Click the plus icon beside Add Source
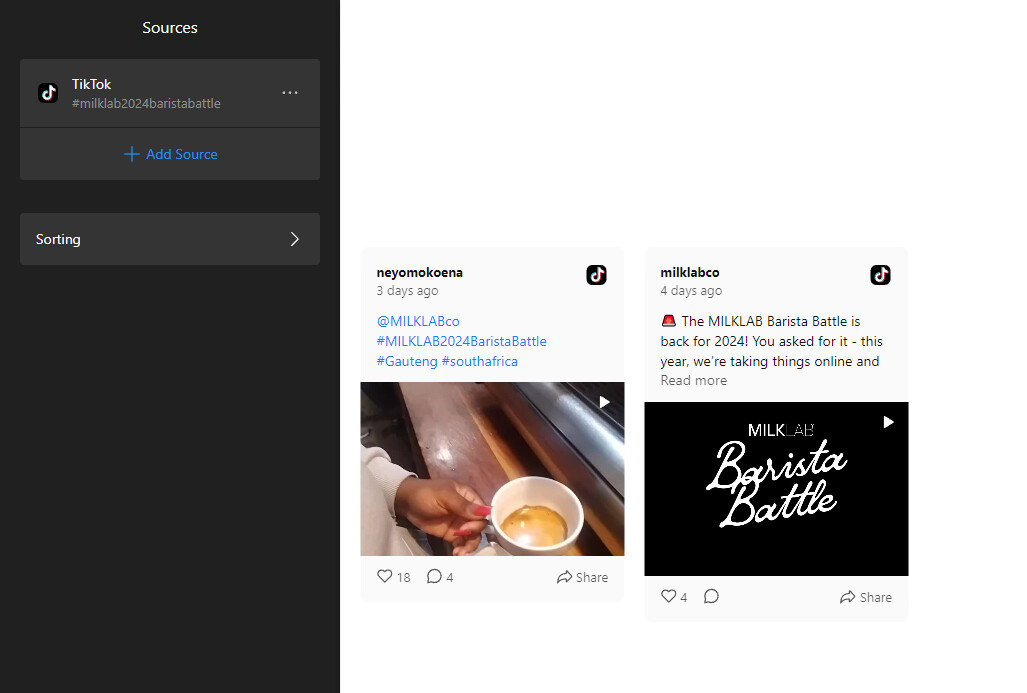Viewport: 1027px width, 693px height. pos(132,154)
